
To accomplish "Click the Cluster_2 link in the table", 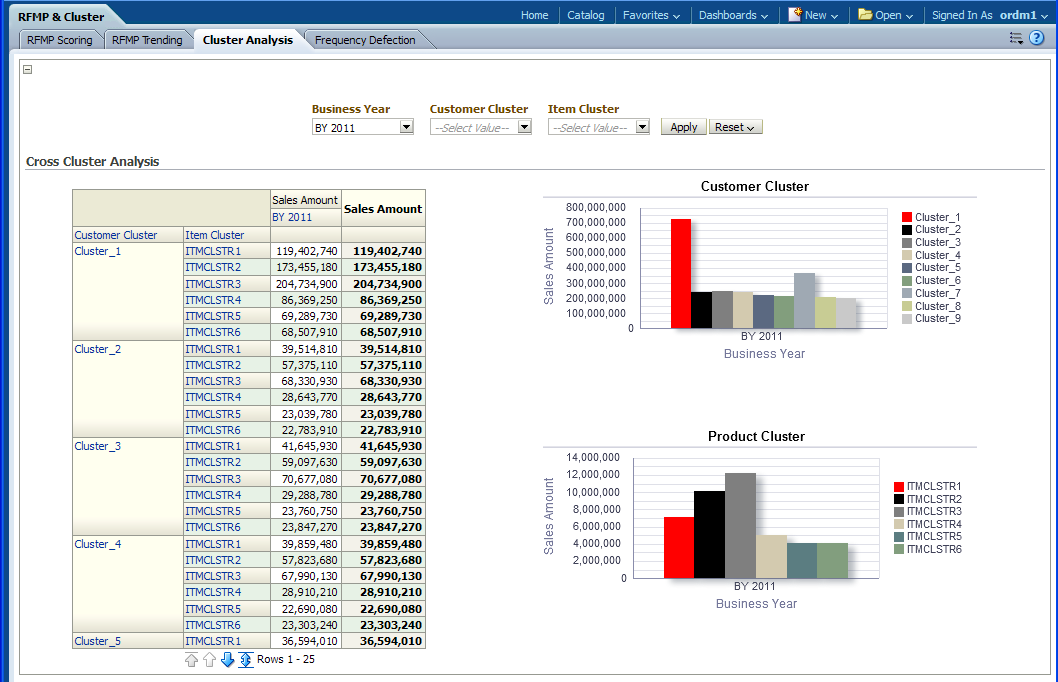I will click(98, 349).
